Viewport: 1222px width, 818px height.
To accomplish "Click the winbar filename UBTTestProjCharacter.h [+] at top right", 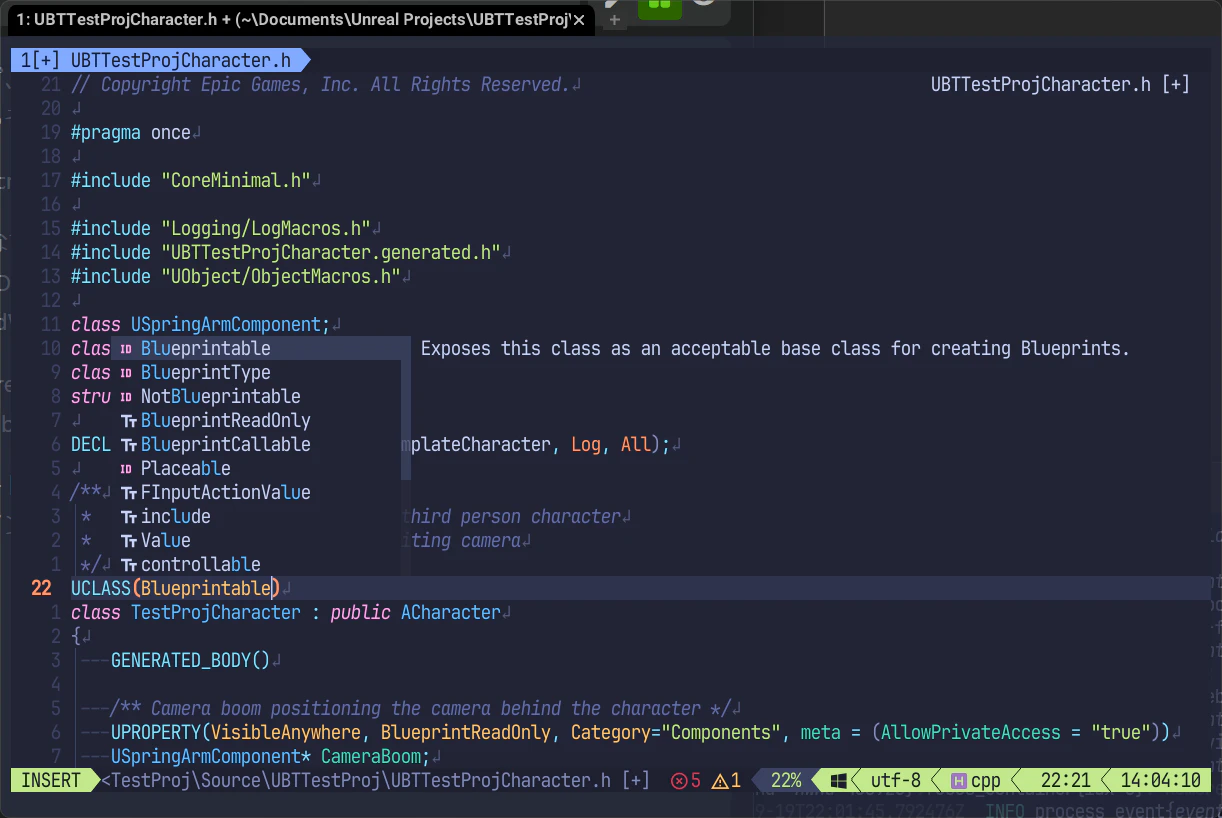I will pos(1060,84).
